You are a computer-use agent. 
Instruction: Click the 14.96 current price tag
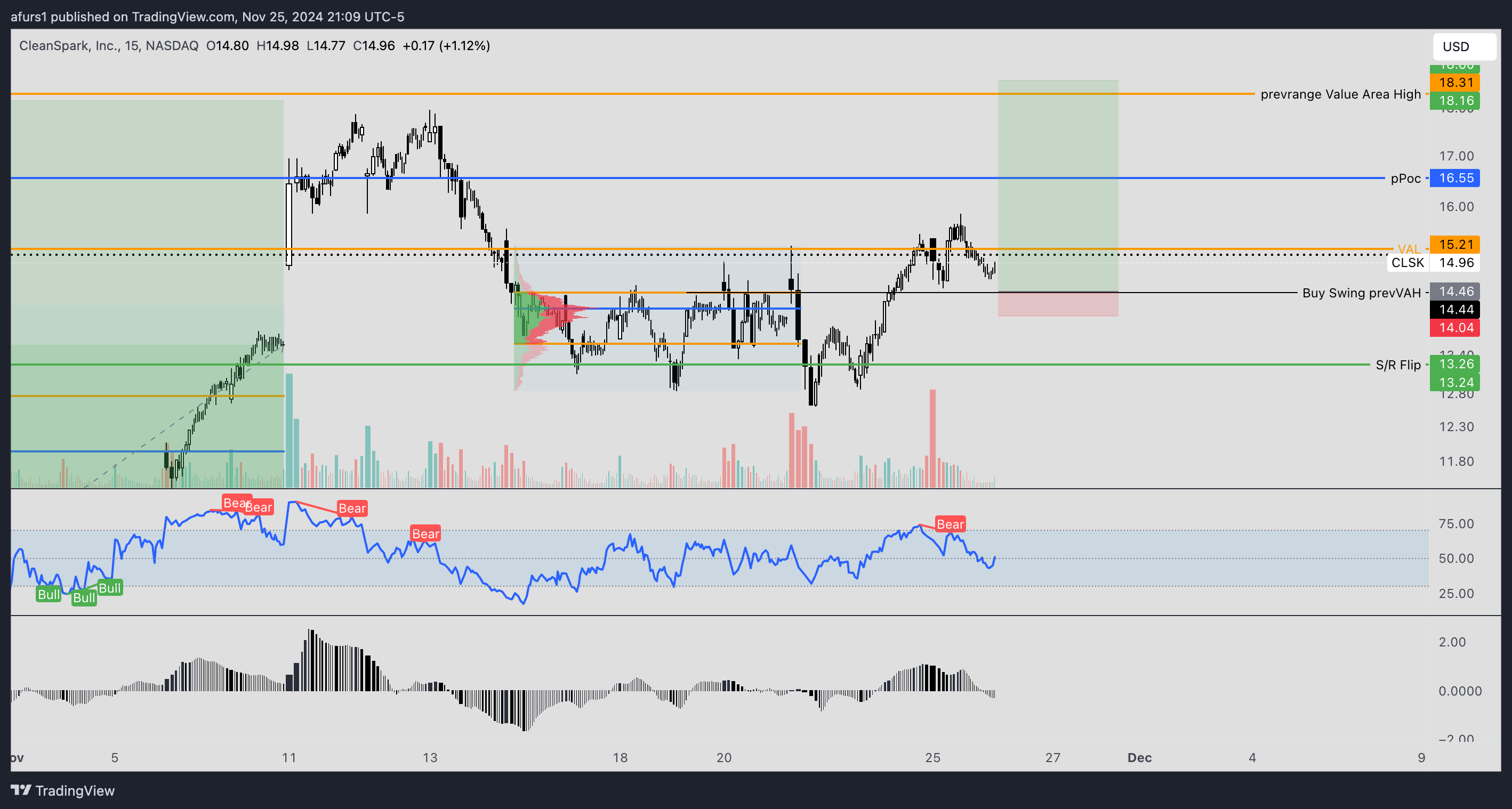pos(1455,262)
